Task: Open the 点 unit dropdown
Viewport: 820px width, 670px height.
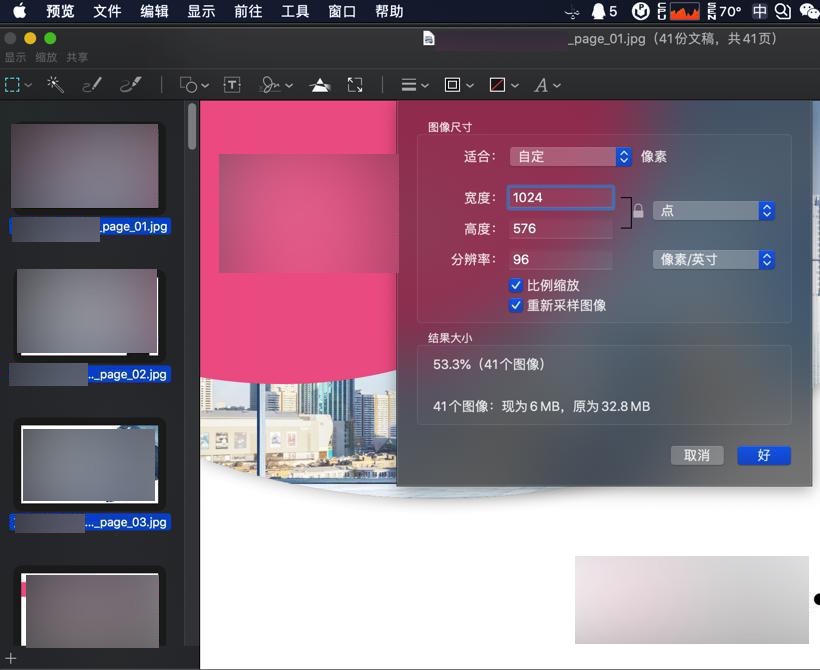Action: 713,211
